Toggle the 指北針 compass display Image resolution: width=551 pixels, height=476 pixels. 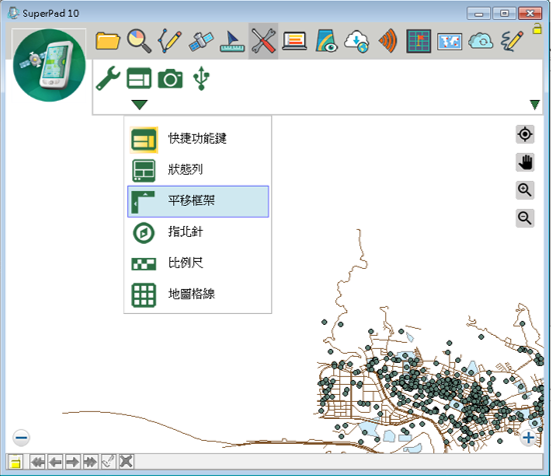198,232
